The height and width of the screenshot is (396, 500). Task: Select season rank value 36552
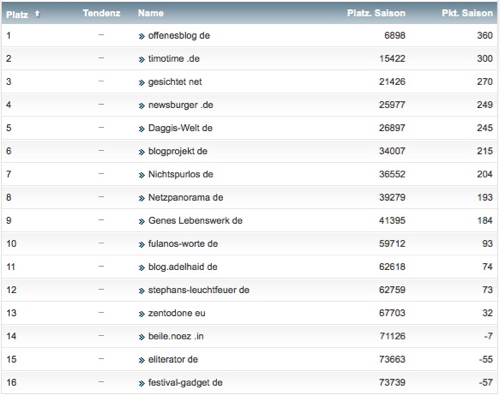pyautogui.click(x=392, y=174)
